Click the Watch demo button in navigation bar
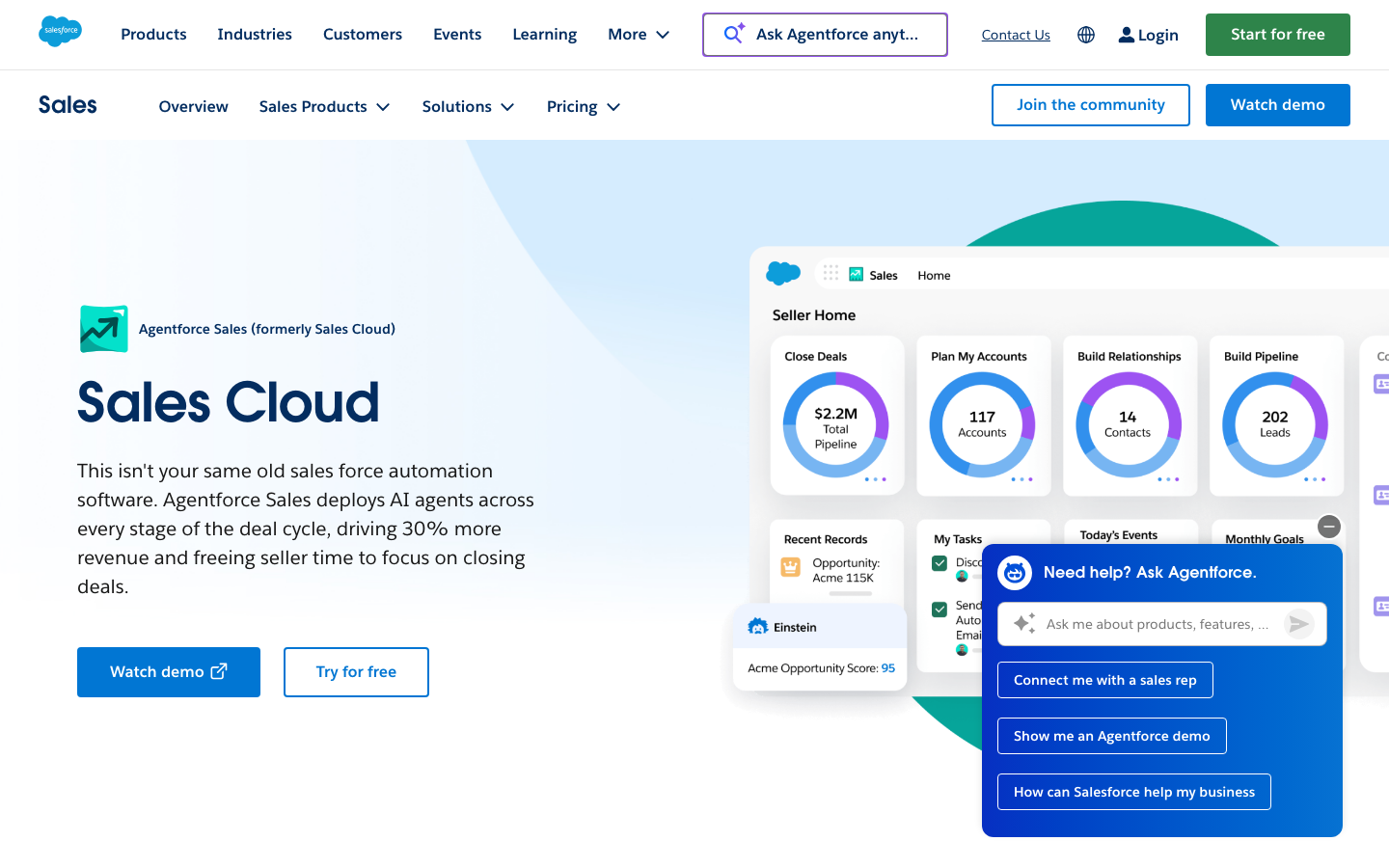Screen dimensions: 1389x868 pyautogui.click(x=1278, y=105)
